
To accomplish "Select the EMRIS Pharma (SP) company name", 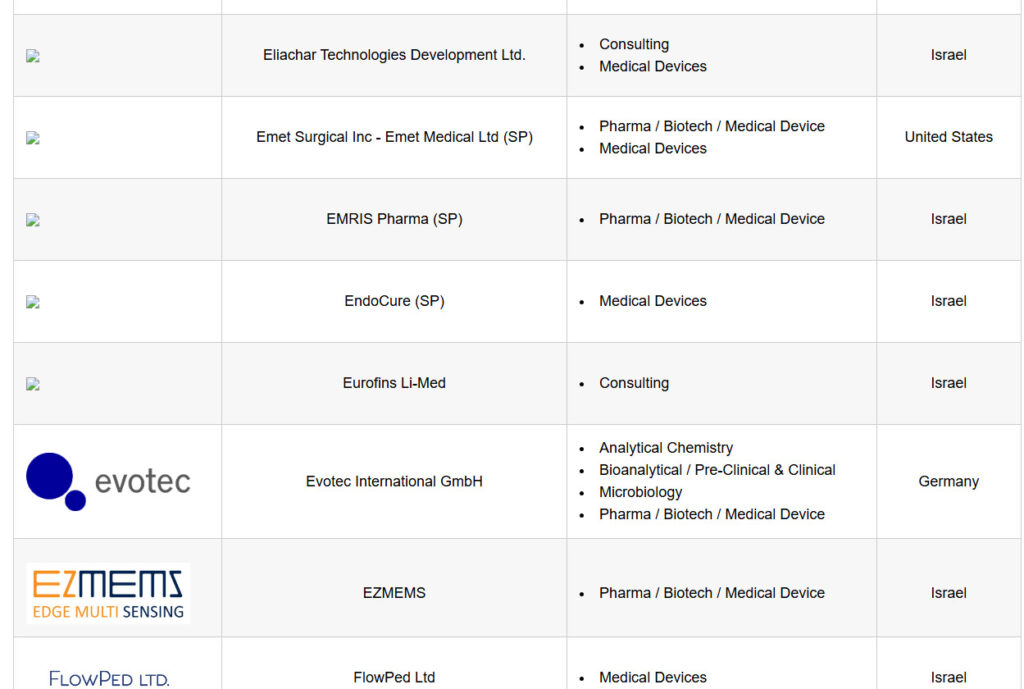I will (394, 219).
